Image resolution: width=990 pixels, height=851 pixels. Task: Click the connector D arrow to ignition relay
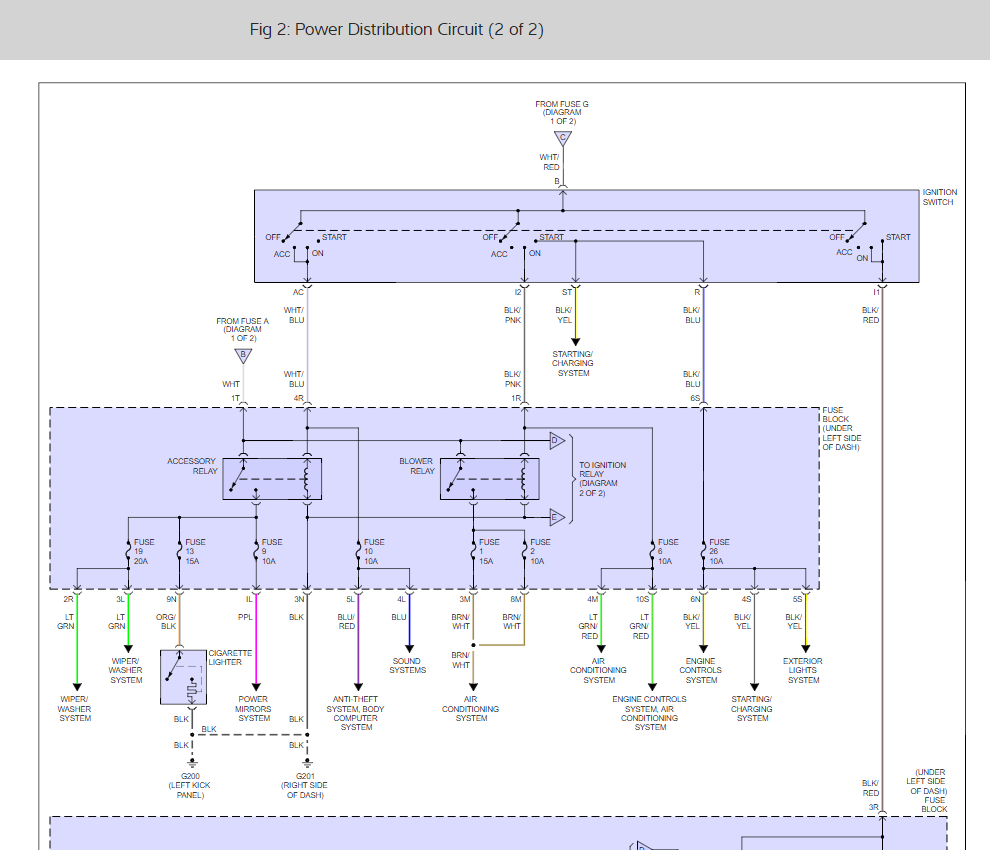coord(557,441)
